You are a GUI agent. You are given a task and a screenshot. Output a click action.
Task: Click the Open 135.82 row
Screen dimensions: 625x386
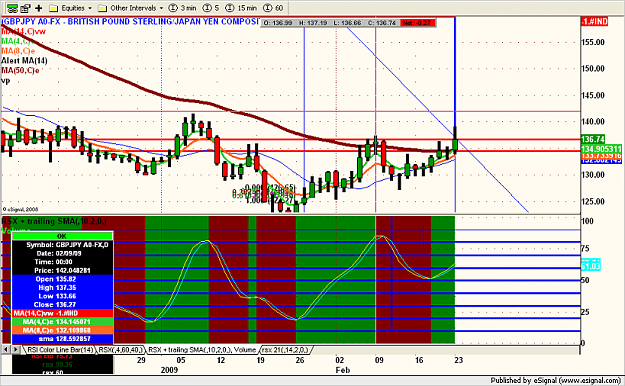(63, 279)
